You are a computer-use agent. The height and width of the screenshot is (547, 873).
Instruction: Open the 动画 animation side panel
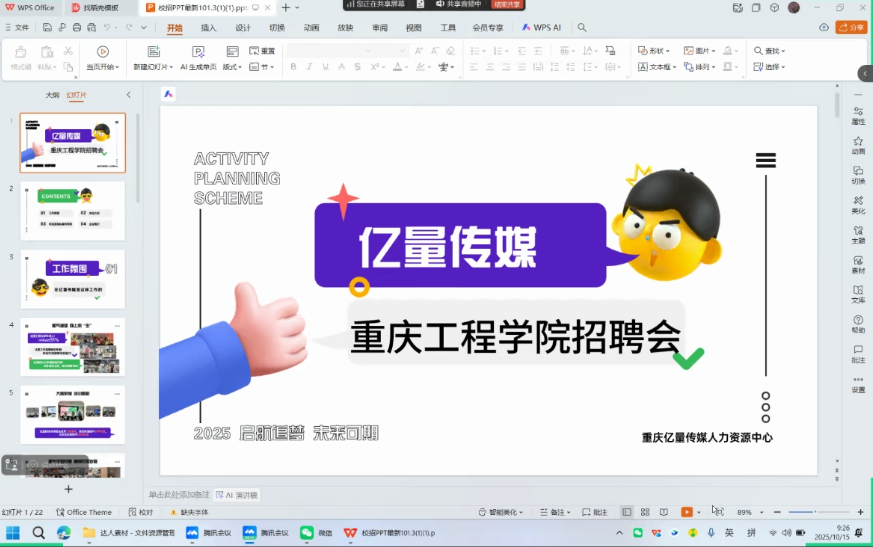coord(858,146)
